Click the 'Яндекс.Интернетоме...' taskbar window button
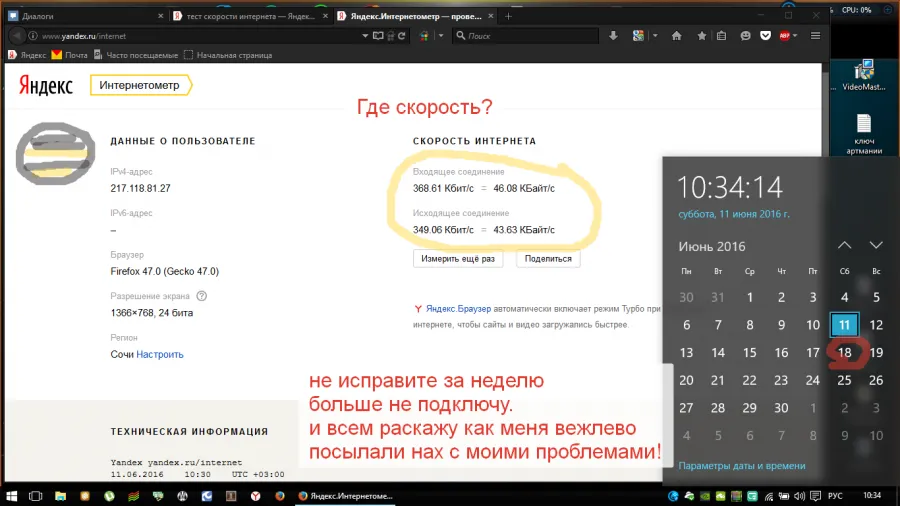Viewport: 900px width, 506px height. click(x=346, y=496)
